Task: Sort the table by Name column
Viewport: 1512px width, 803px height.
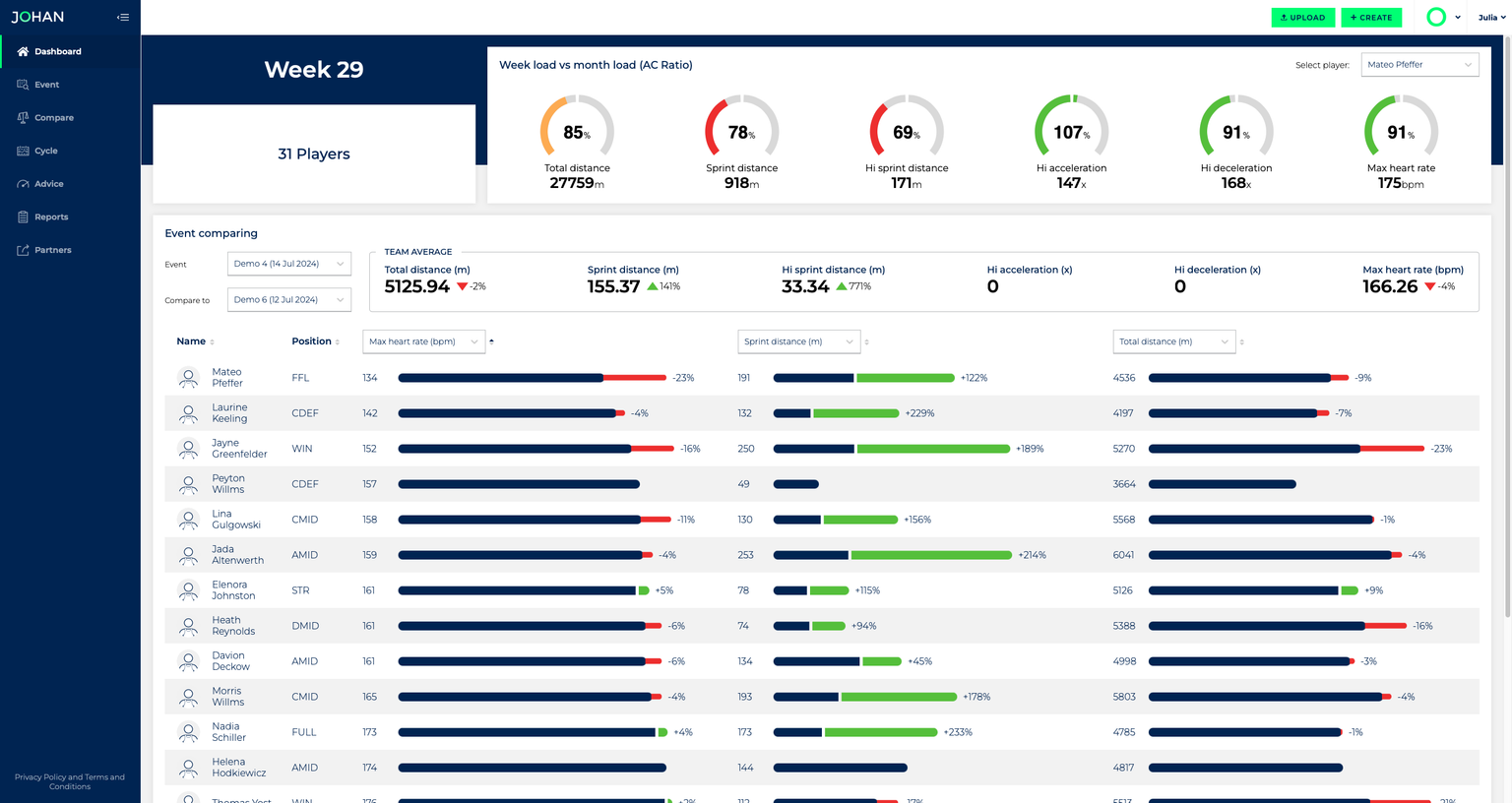Action: click(195, 341)
